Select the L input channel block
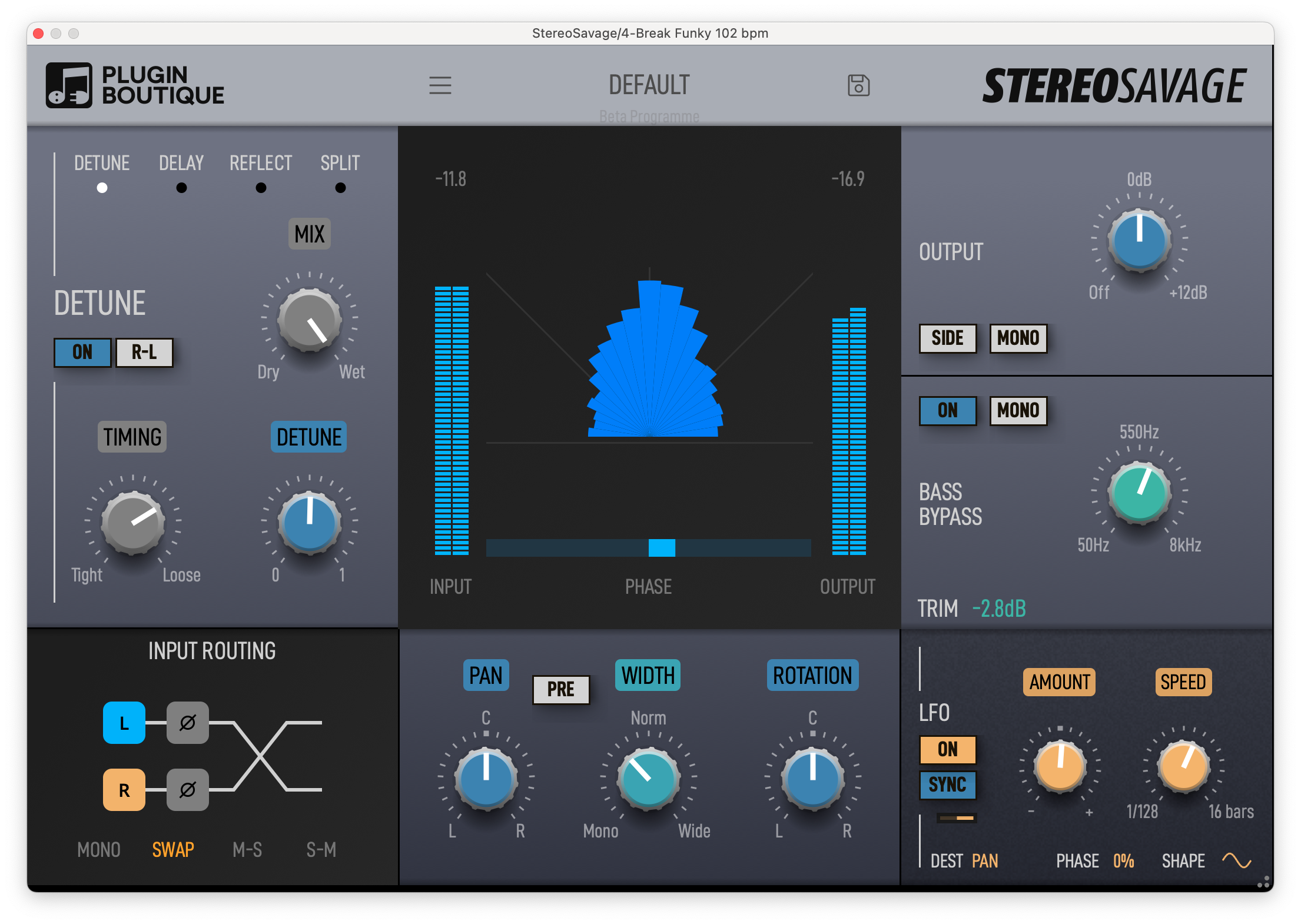Image resolution: width=1301 pixels, height=924 pixels. (x=124, y=723)
